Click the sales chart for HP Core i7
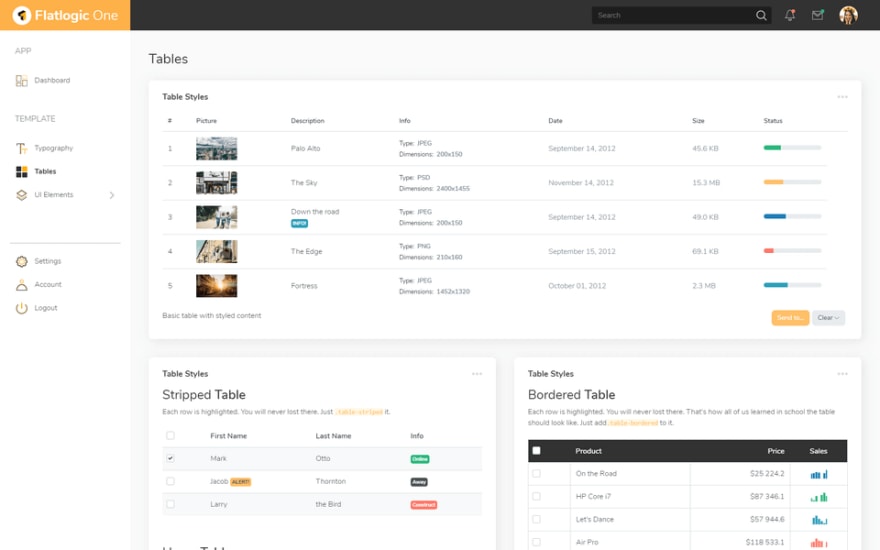Viewport: 880px width, 550px height. [819, 497]
